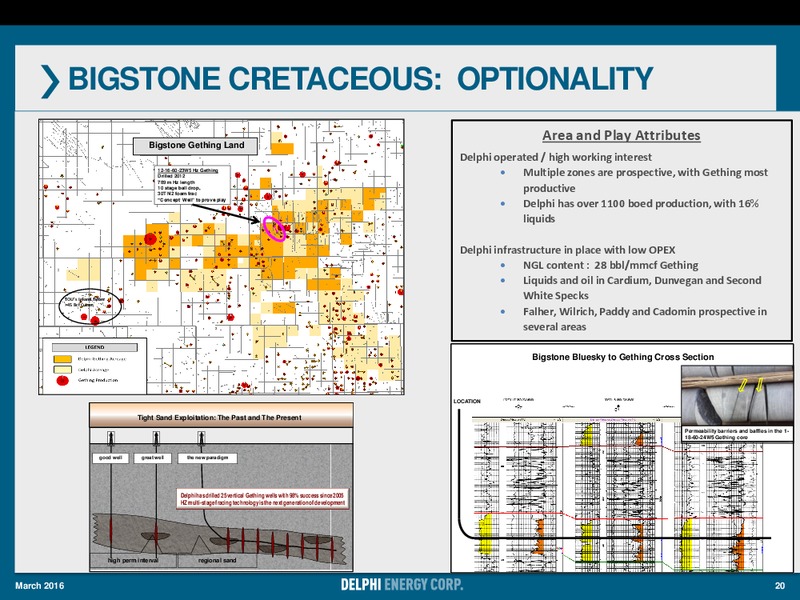Click the bullet about 1100 boed production

[x=640, y=211]
